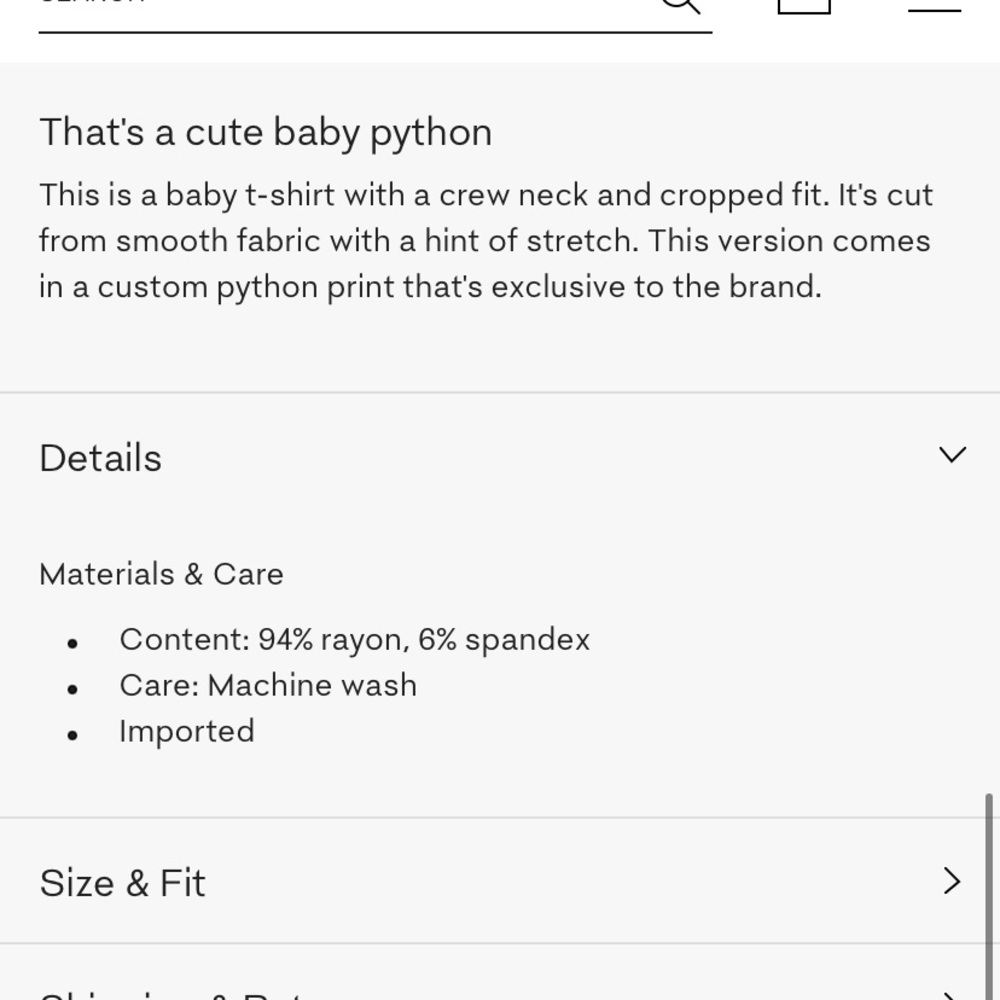Open the Size & Fit section label

[x=123, y=883]
